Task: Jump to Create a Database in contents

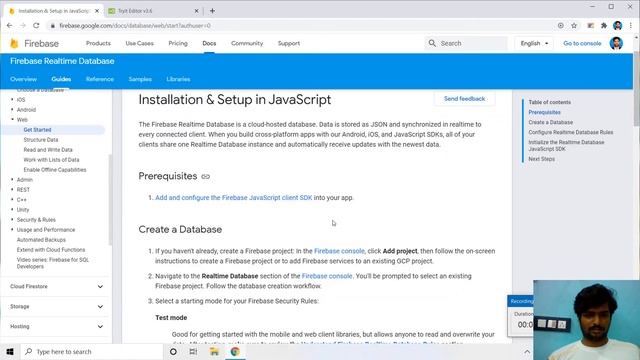Action: click(x=551, y=122)
